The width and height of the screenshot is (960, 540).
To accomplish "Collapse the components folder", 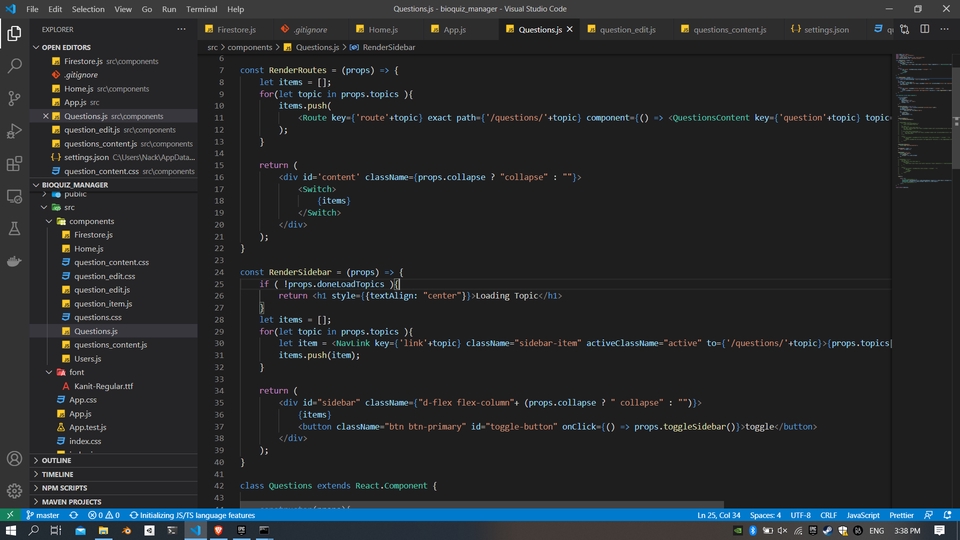I will pyautogui.click(x=49, y=221).
